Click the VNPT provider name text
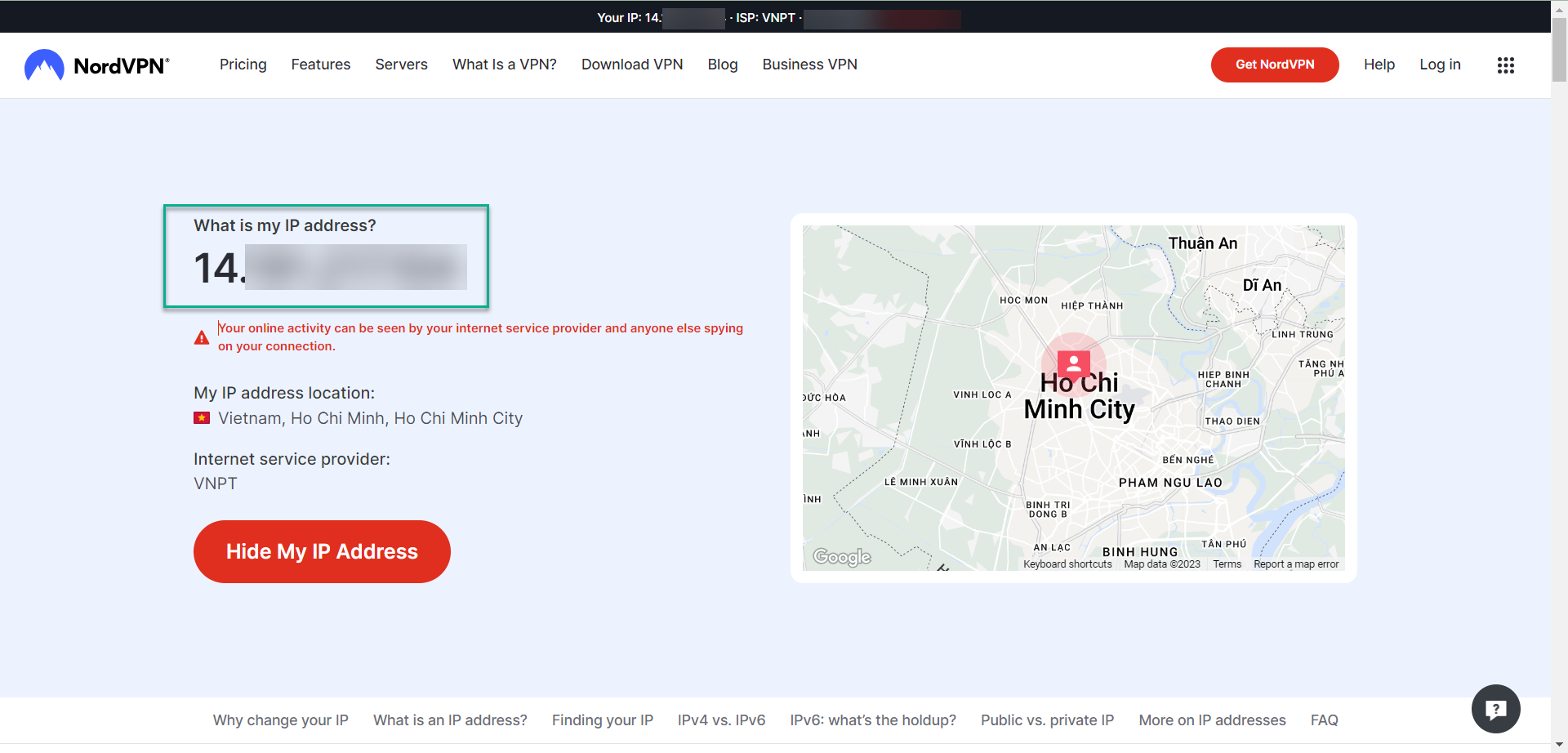Image resolution: width=1568 pixels, height=753 pixels. tap(216, 483)
